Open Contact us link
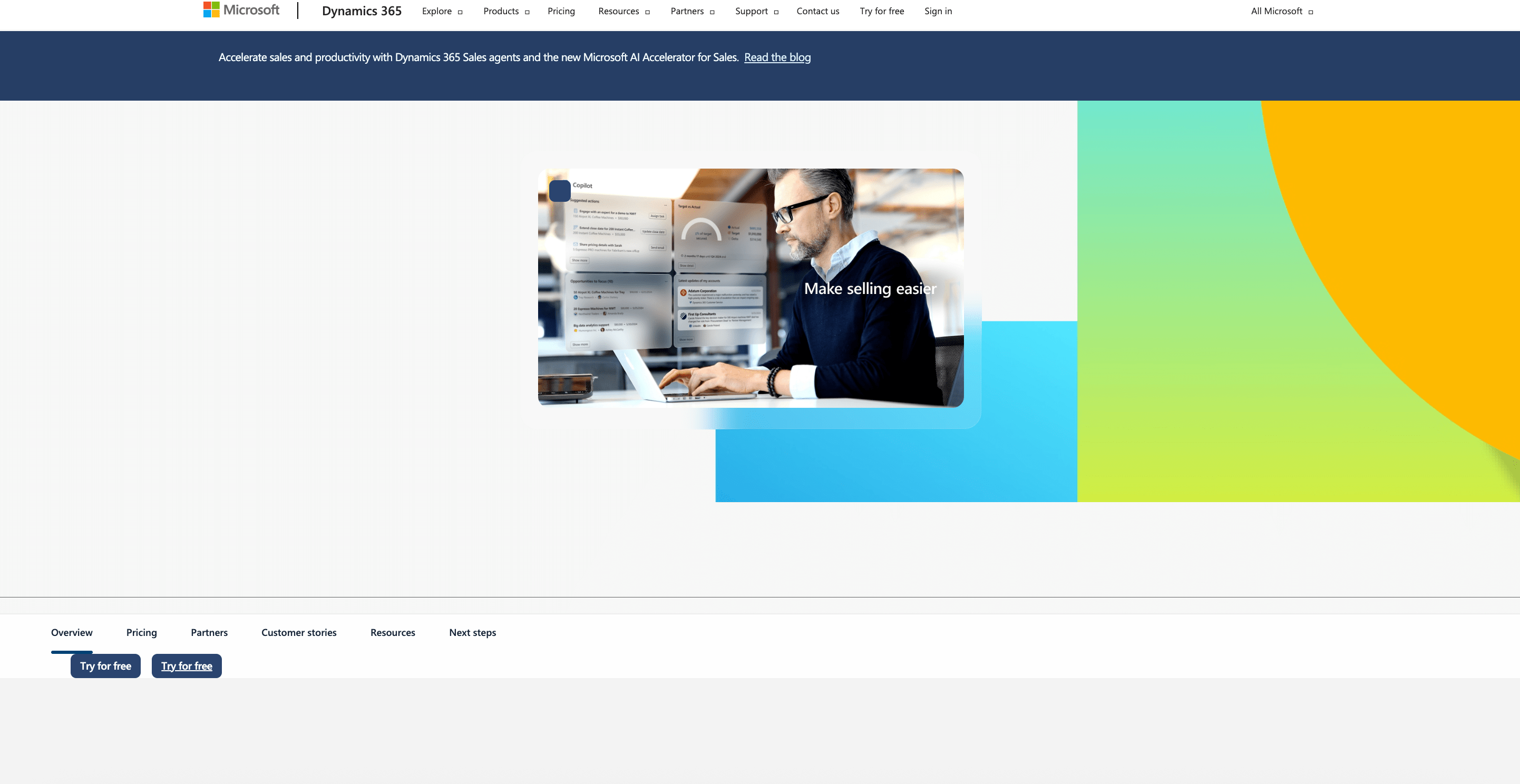 818,11
